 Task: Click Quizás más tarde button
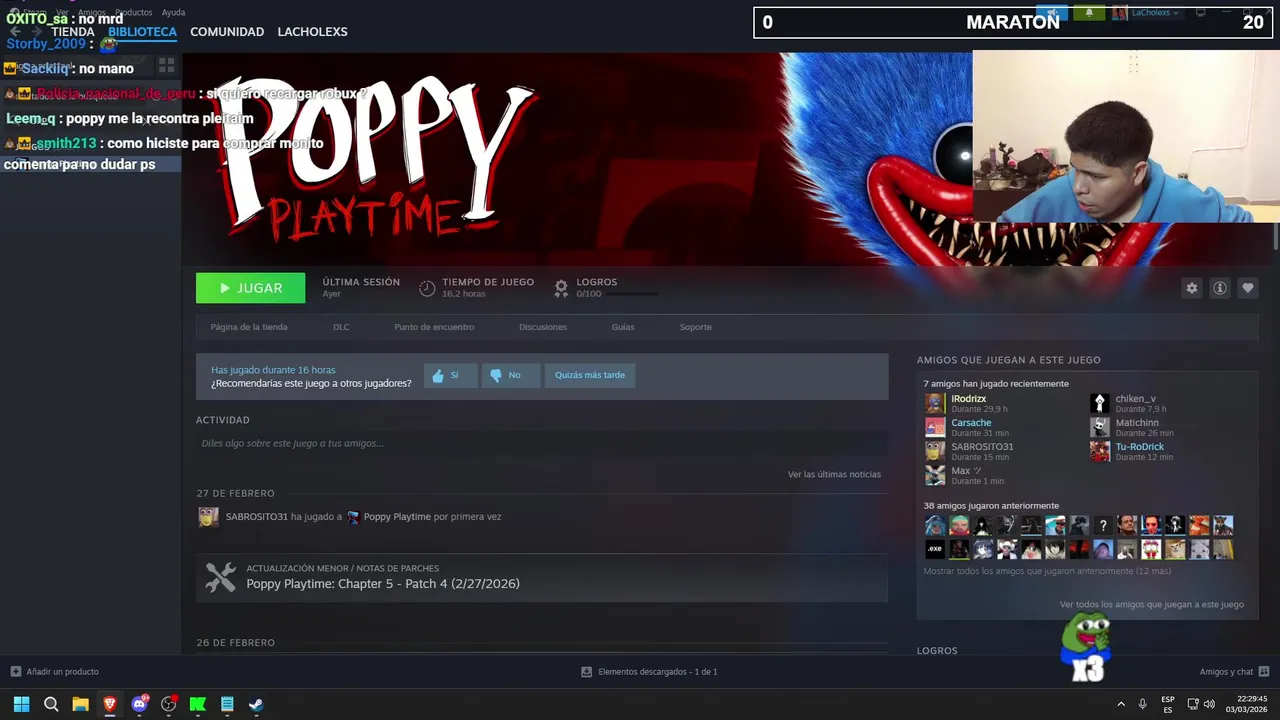pos(590,375)
